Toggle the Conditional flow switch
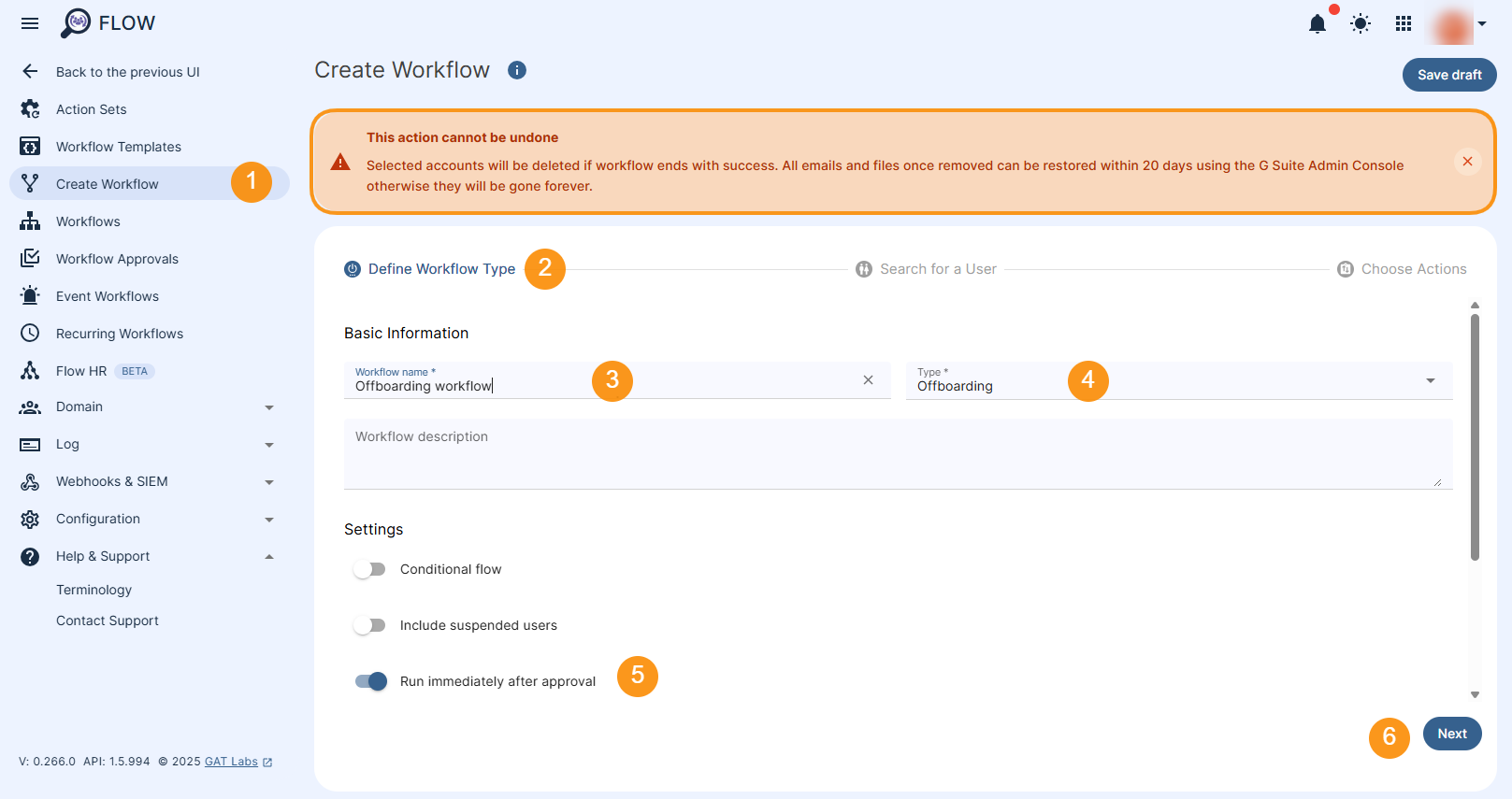The height and width of the screenshot is (799, 1512). 369,569
